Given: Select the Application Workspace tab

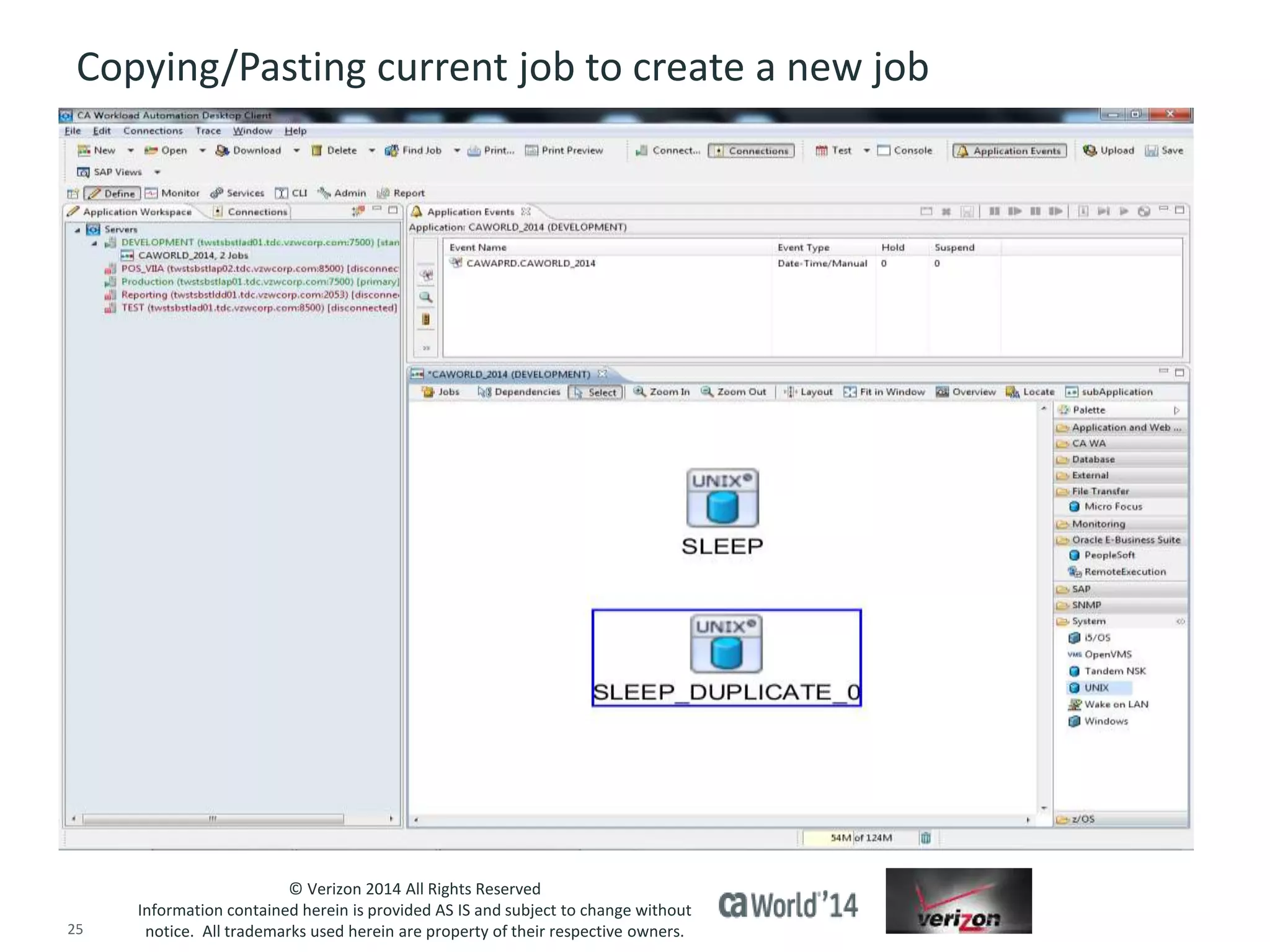Looking at the screenshot, I should point(130,212).
